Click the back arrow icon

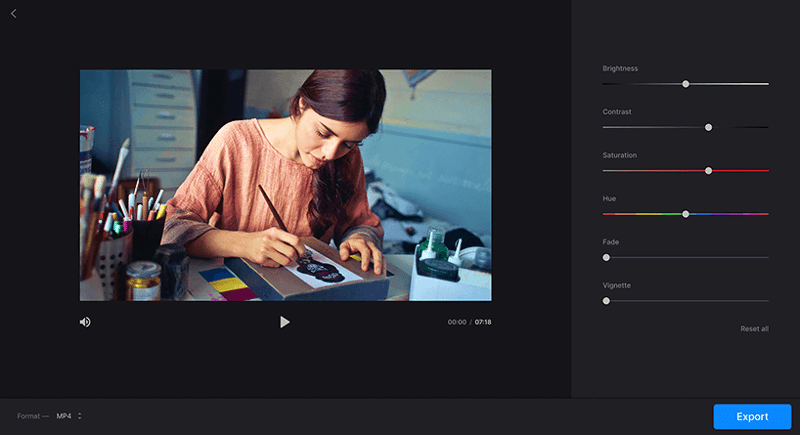pos(13,14)
